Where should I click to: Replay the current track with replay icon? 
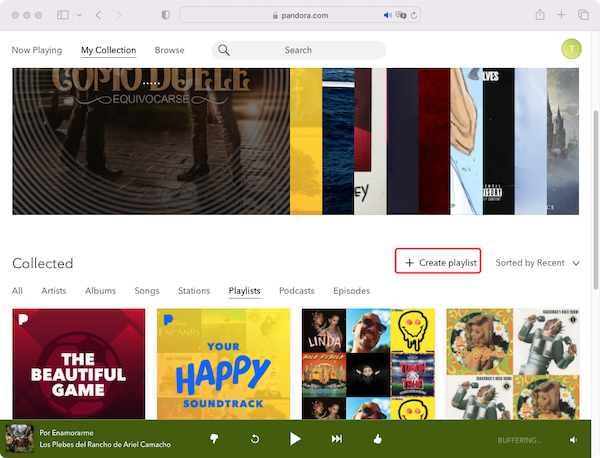click(255, 439)
